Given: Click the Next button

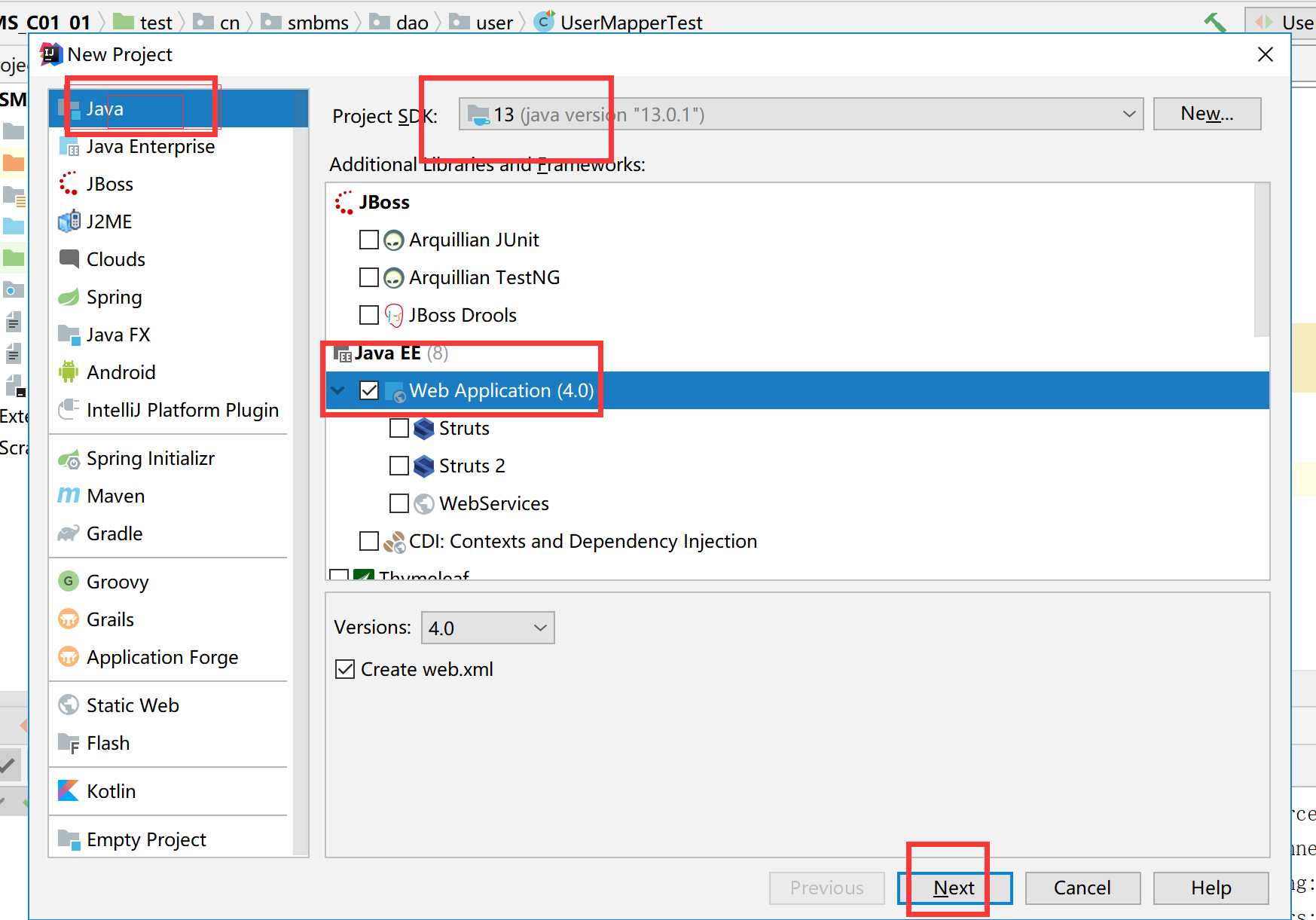Looking at the screenshot, I should tap(954, 888).
